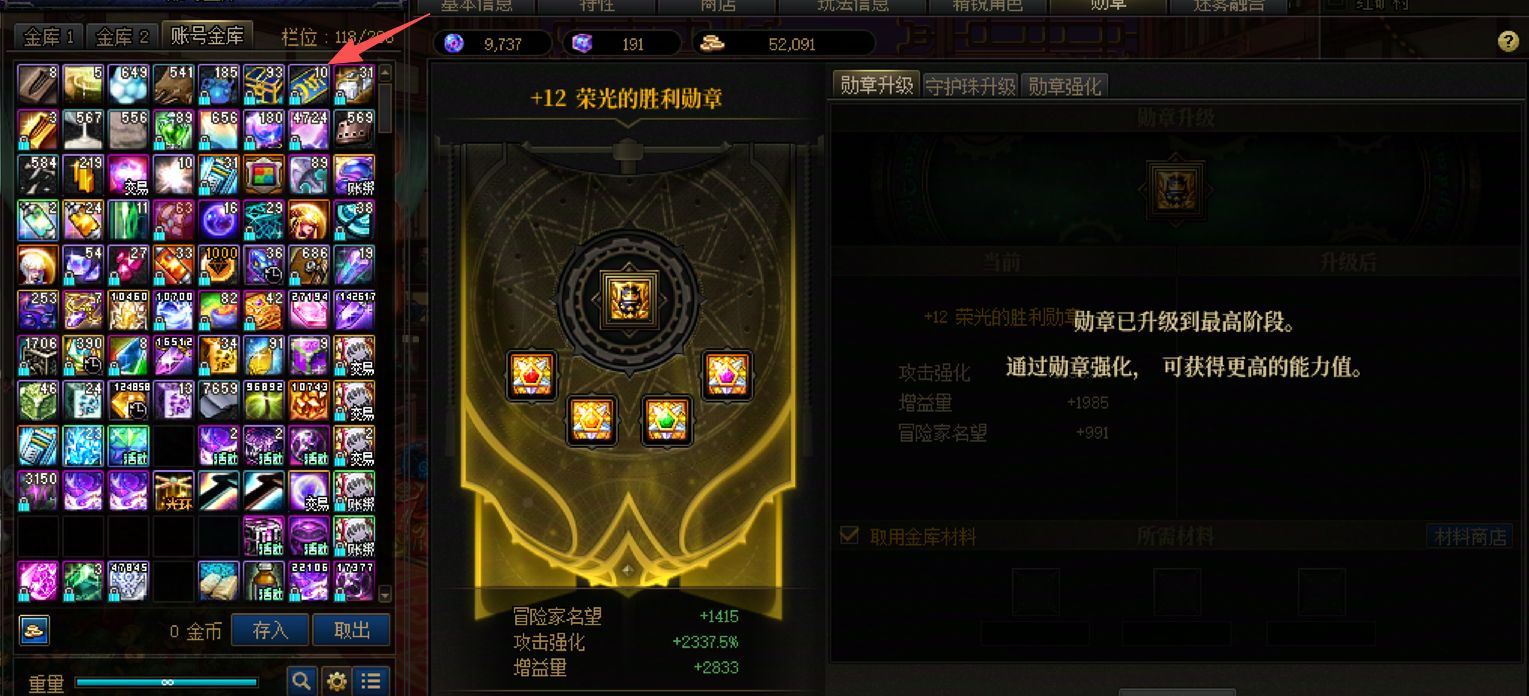
Task: Select the vault item with count 4724
Action: click(x=309, y=130)
